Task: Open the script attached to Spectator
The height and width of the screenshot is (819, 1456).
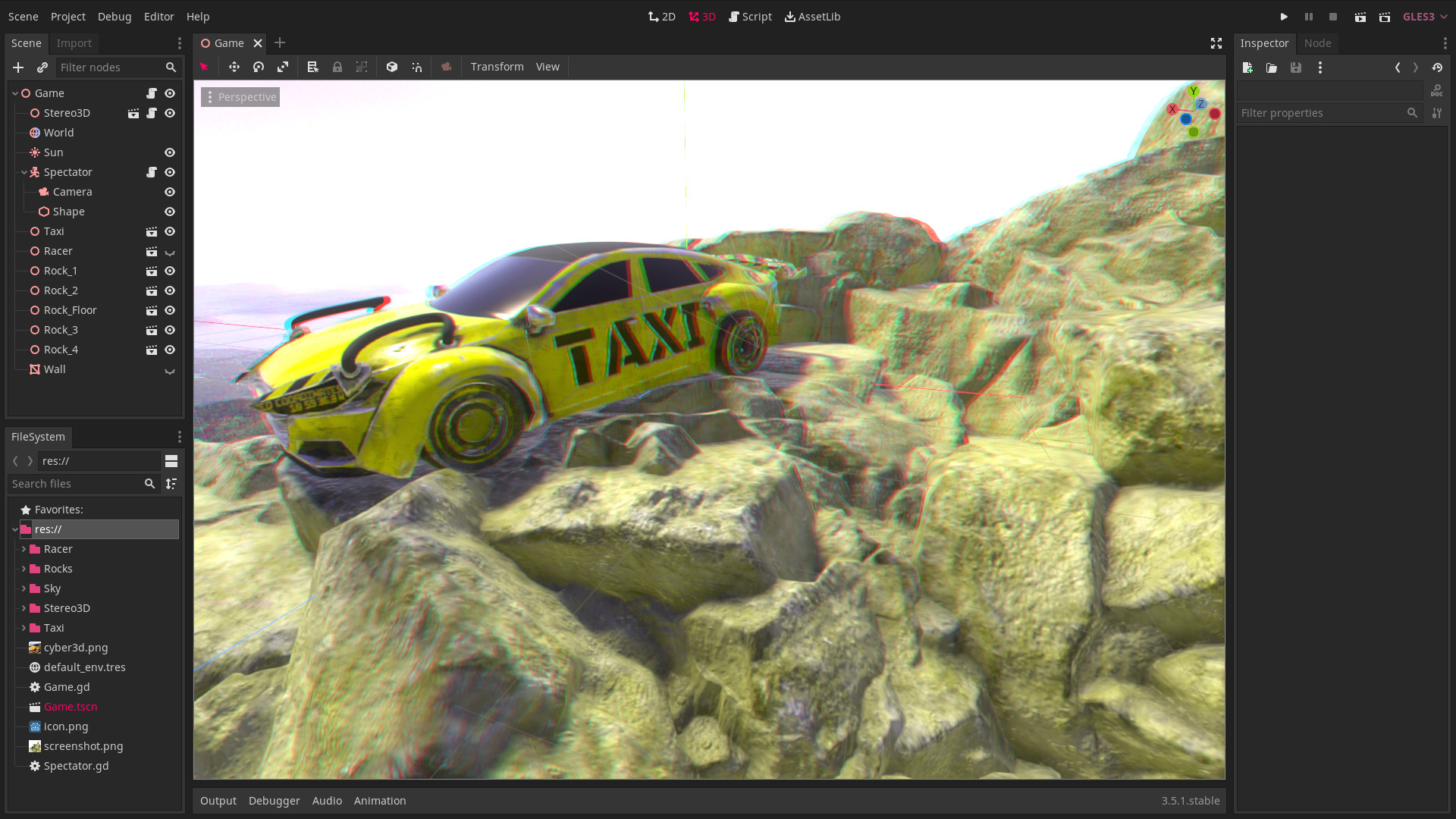Action: (152, 172)
